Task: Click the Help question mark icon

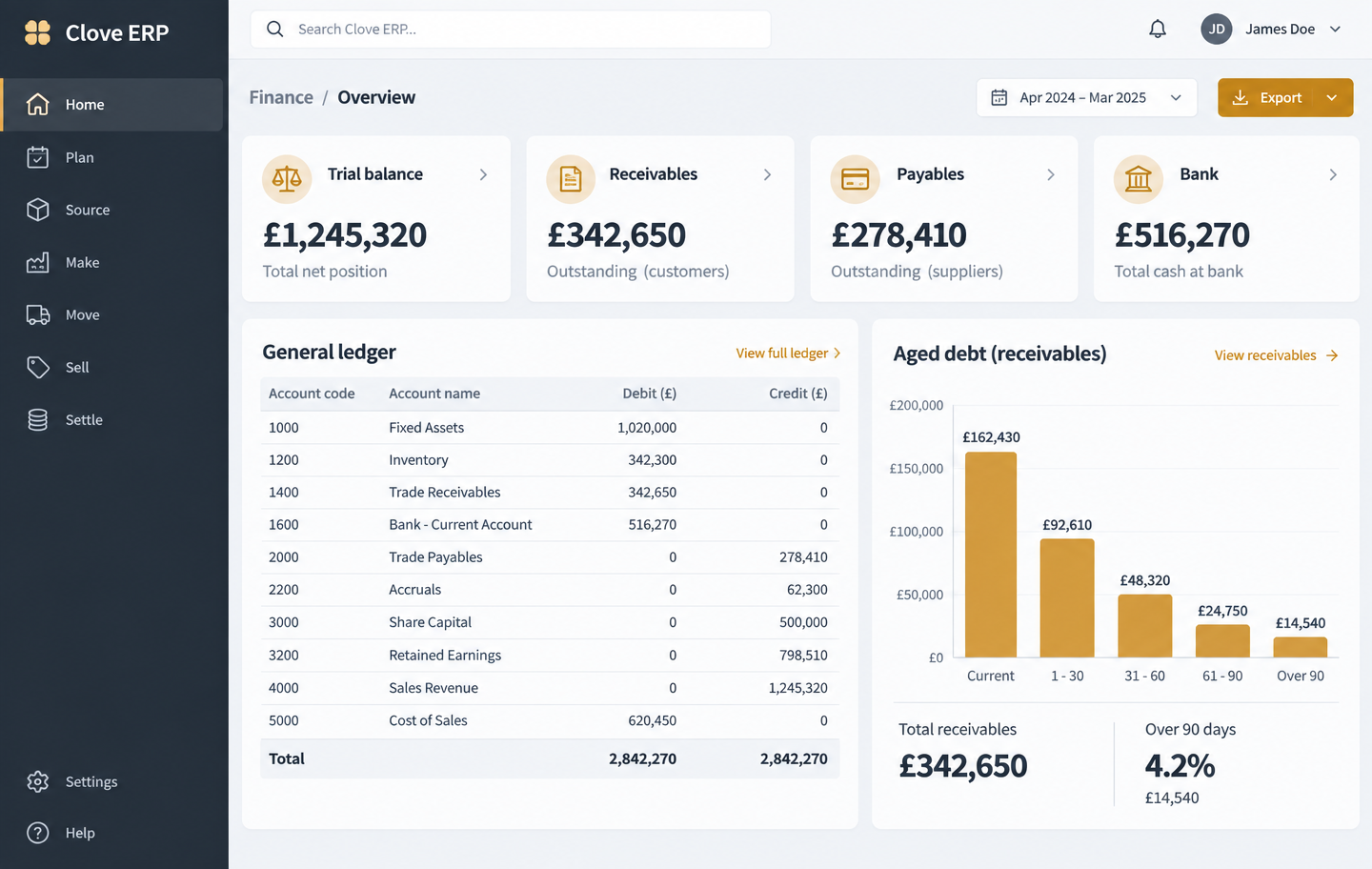Action: click(38, 833)
